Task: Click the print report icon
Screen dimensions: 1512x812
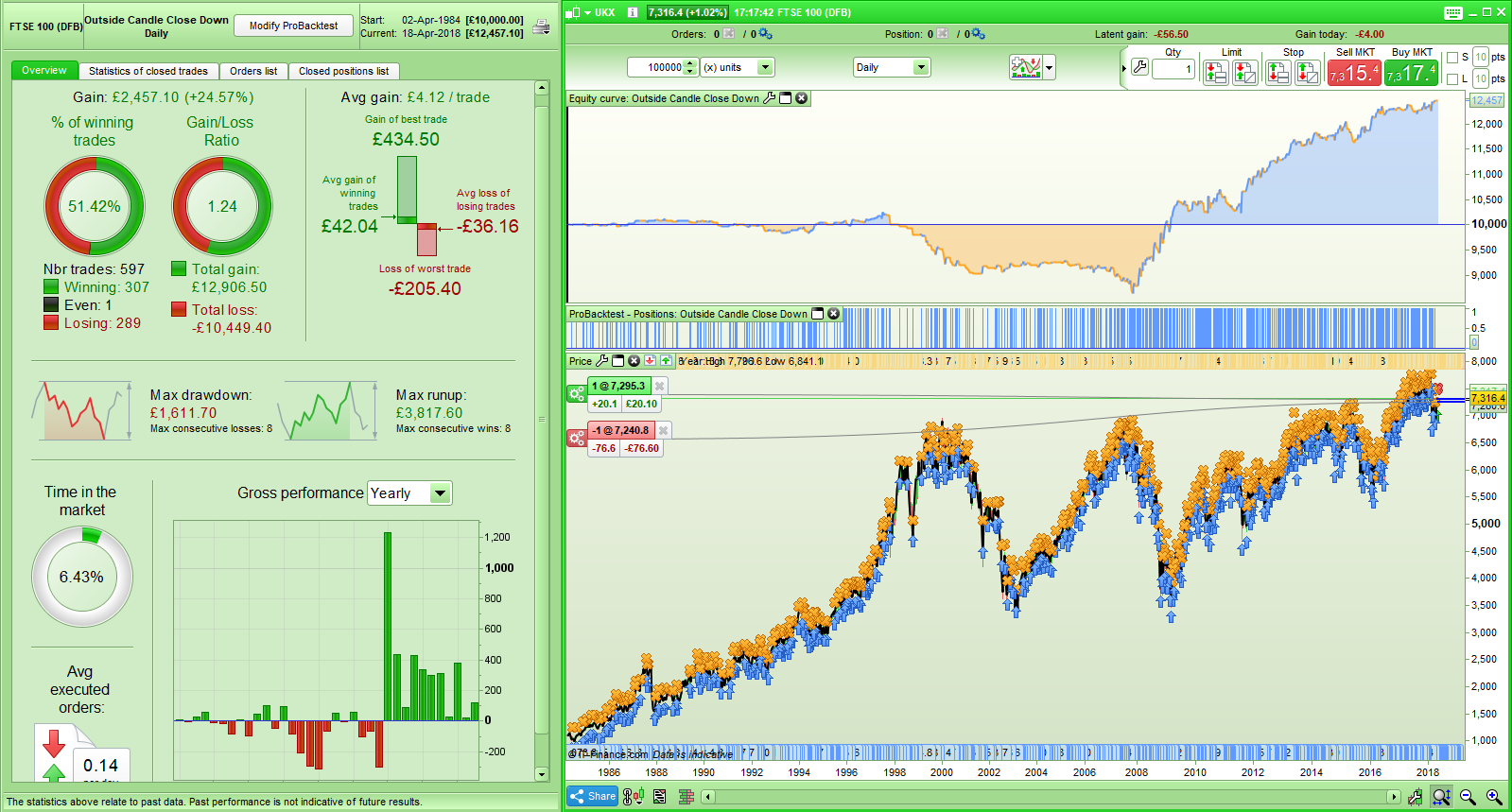Action: tap(541, 26)
